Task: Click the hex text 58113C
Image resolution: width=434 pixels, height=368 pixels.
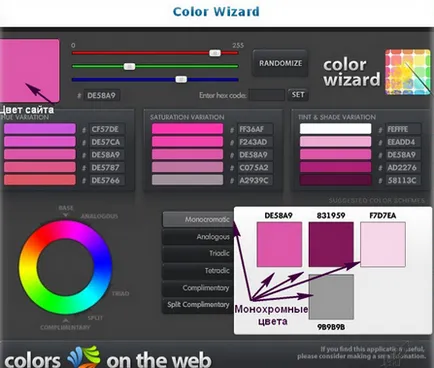Action: pyautogui.click(x=402, y=180)
